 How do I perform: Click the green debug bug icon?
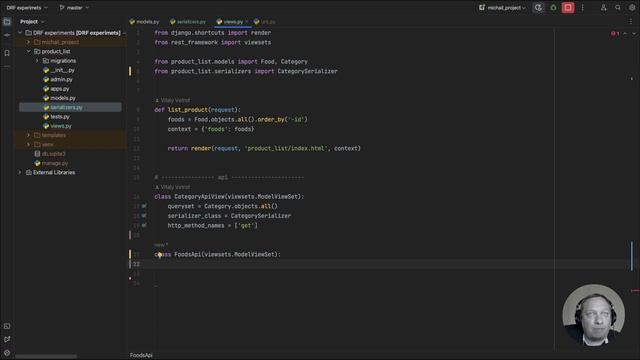click(x=553, y=7)
